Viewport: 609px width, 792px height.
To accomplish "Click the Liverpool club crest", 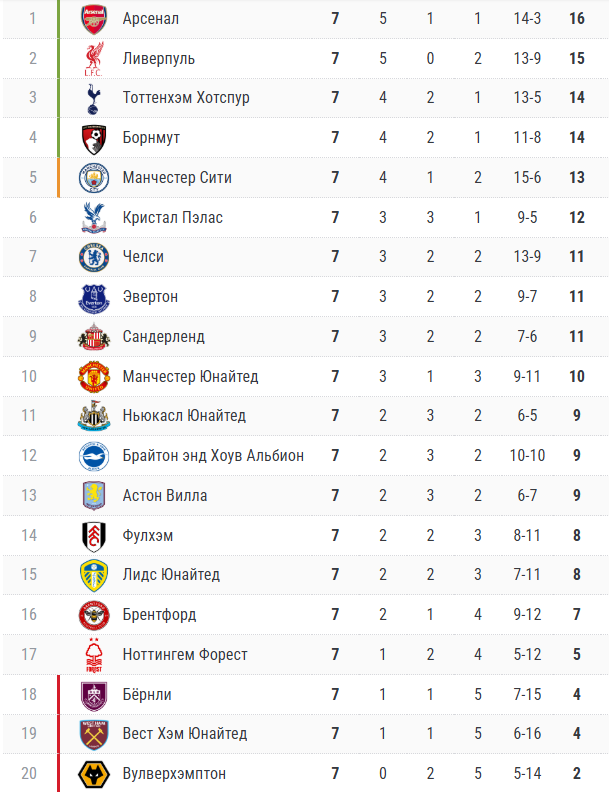I will (93, 58).
